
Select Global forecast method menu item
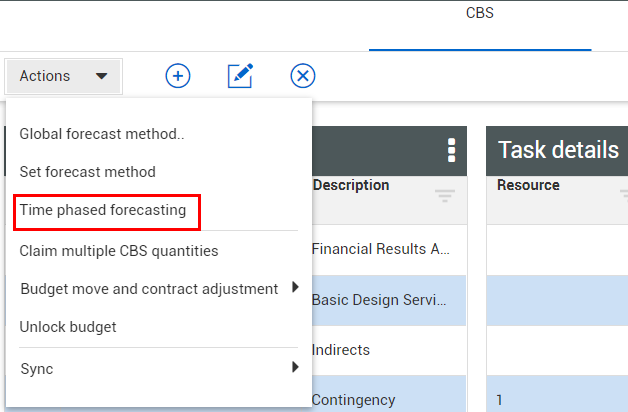pos(102,133)
